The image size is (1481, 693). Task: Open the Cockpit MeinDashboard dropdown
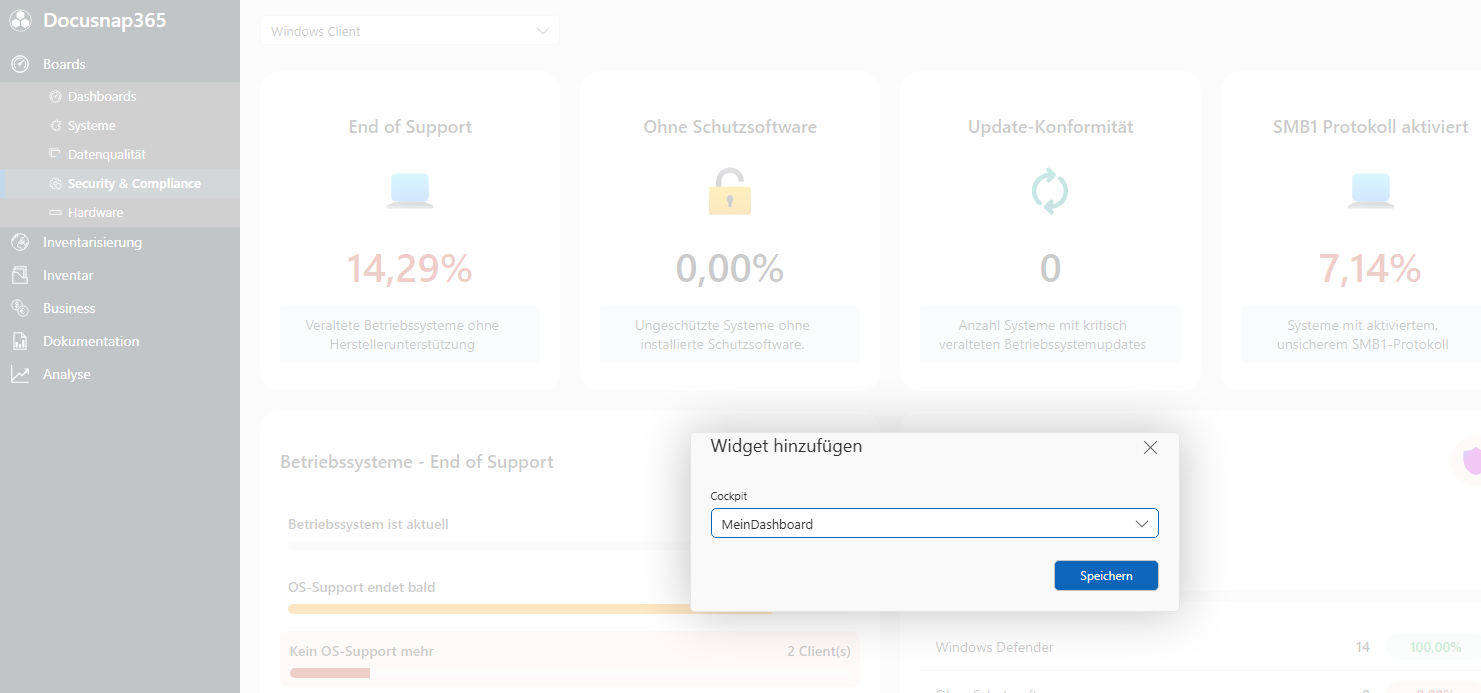(934, 524)
